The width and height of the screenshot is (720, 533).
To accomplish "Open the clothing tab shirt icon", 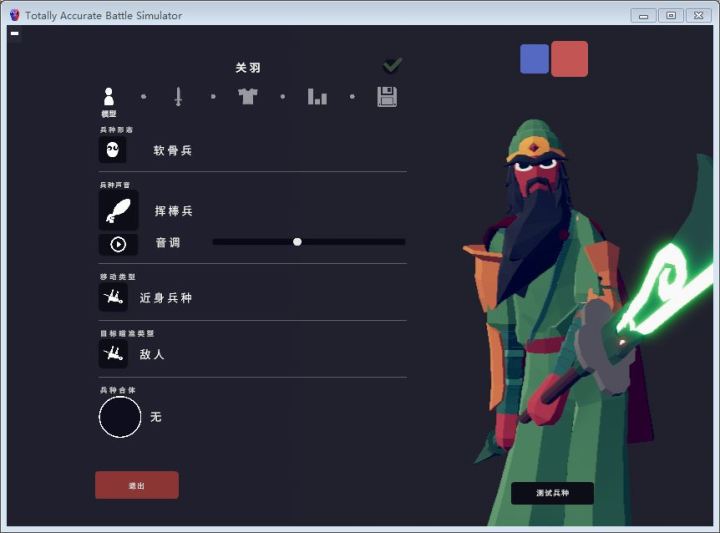I will (248, 96).
